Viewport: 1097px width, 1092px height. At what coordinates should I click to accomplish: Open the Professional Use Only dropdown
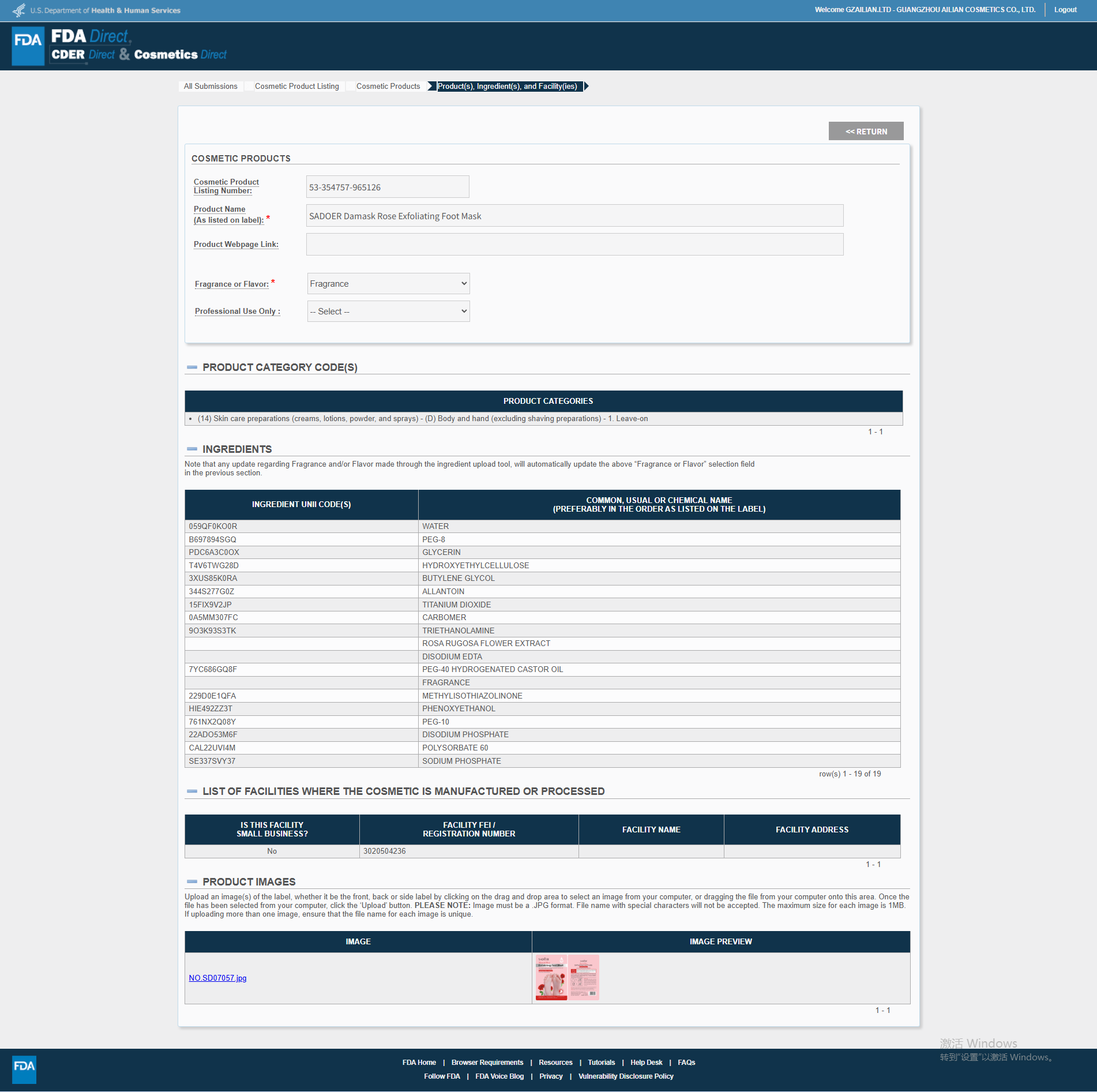(x=388, y=312)
